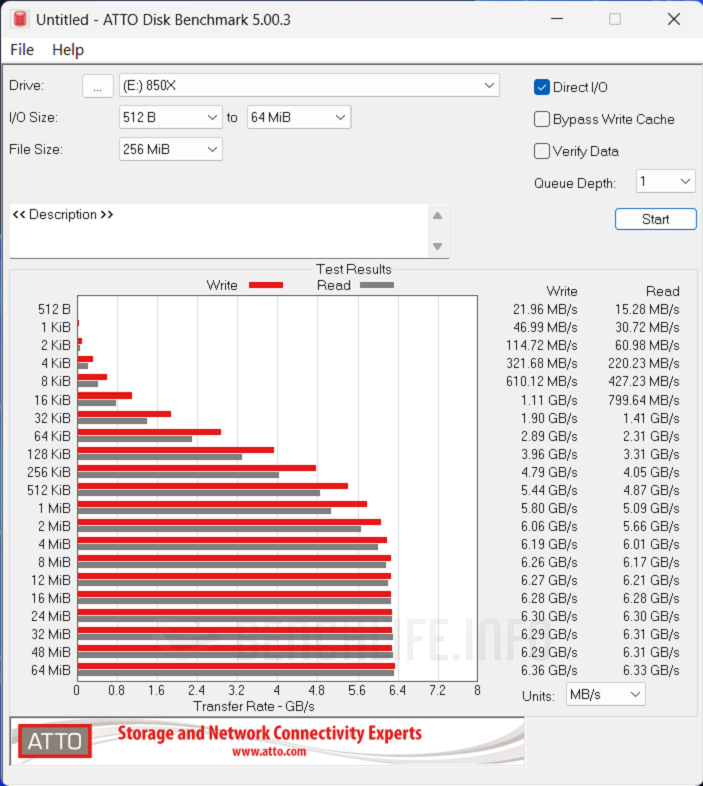
Task: Click the ATTO logo in the banner
Action: click(x=55, y=741)
